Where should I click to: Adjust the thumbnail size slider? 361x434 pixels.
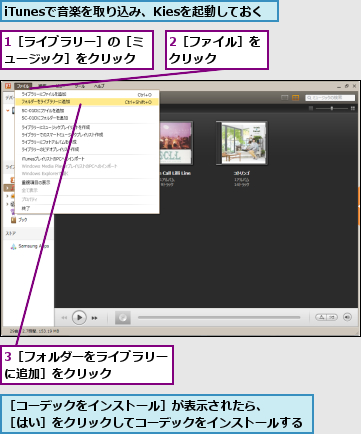coord(332,108)
